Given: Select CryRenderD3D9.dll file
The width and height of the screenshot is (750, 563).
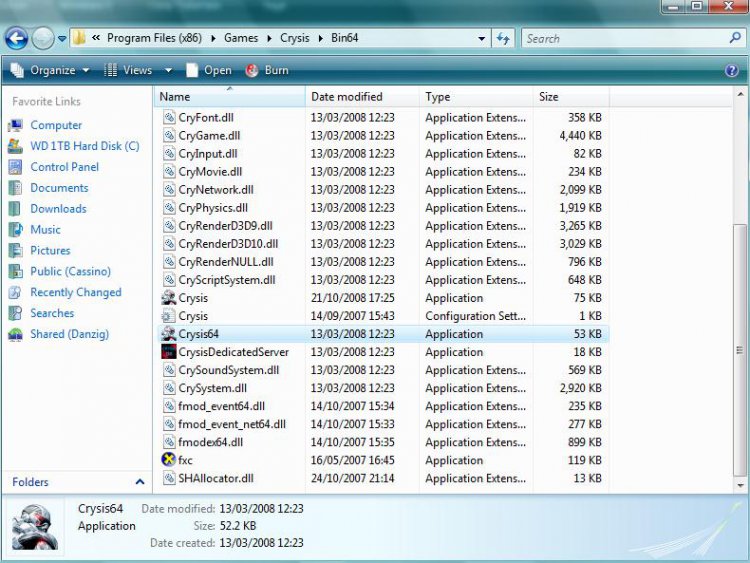Looking at the screenshot, I should click(225, 226).
